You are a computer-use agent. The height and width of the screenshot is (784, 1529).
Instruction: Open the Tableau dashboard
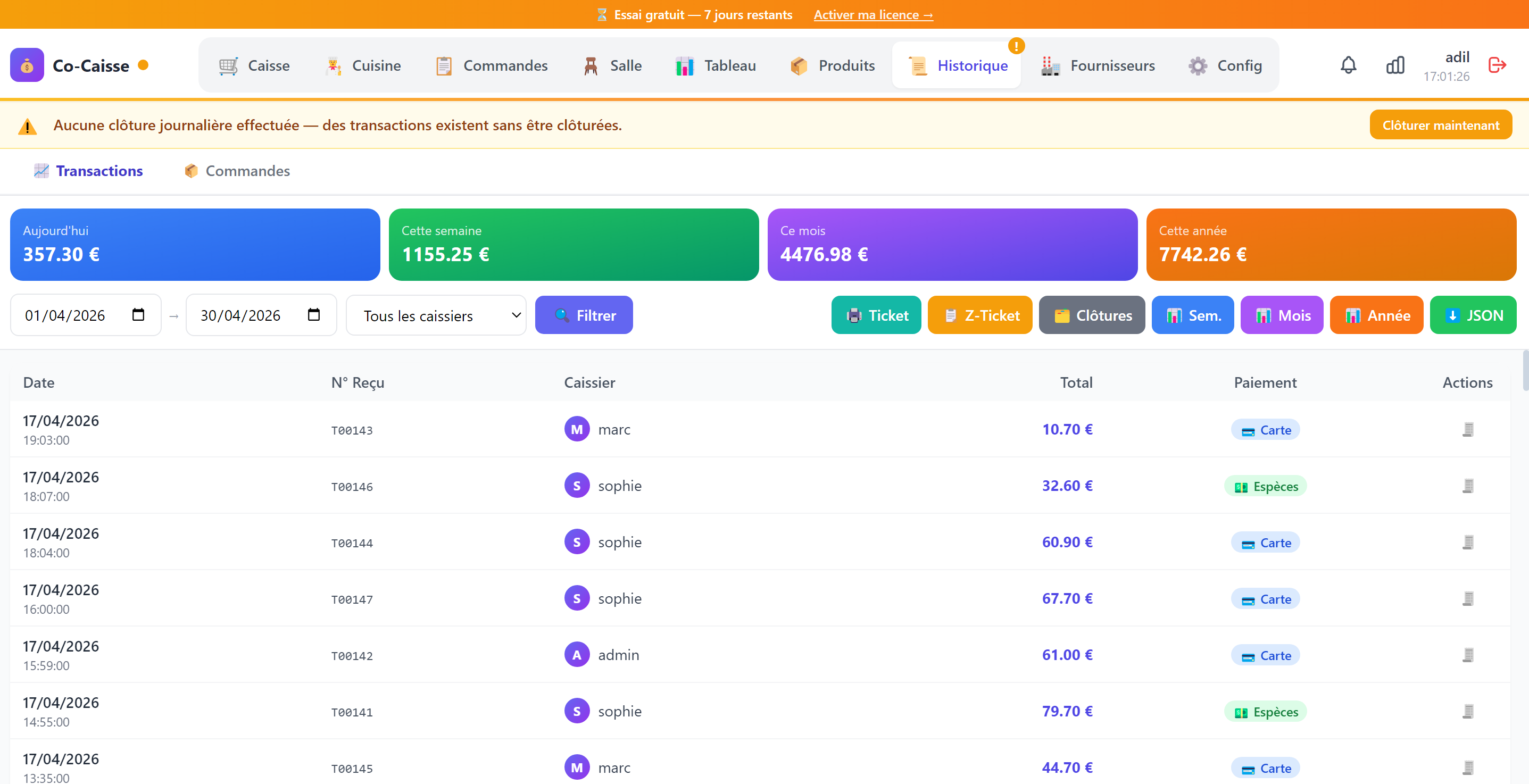pyautogui.click(x=715, y=65)
